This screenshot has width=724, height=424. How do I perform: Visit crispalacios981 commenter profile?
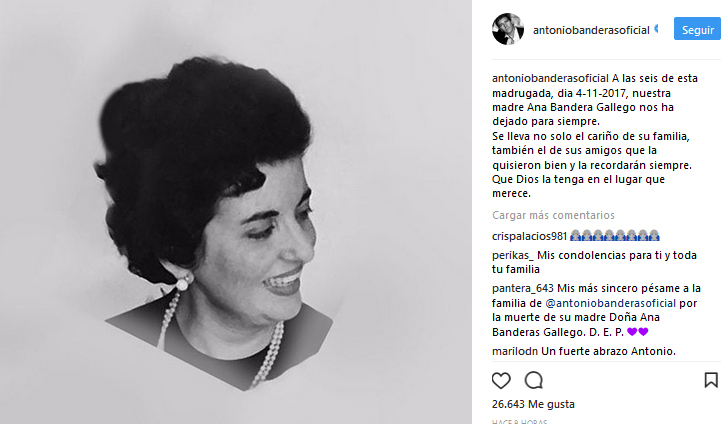[x=529, y=236]
